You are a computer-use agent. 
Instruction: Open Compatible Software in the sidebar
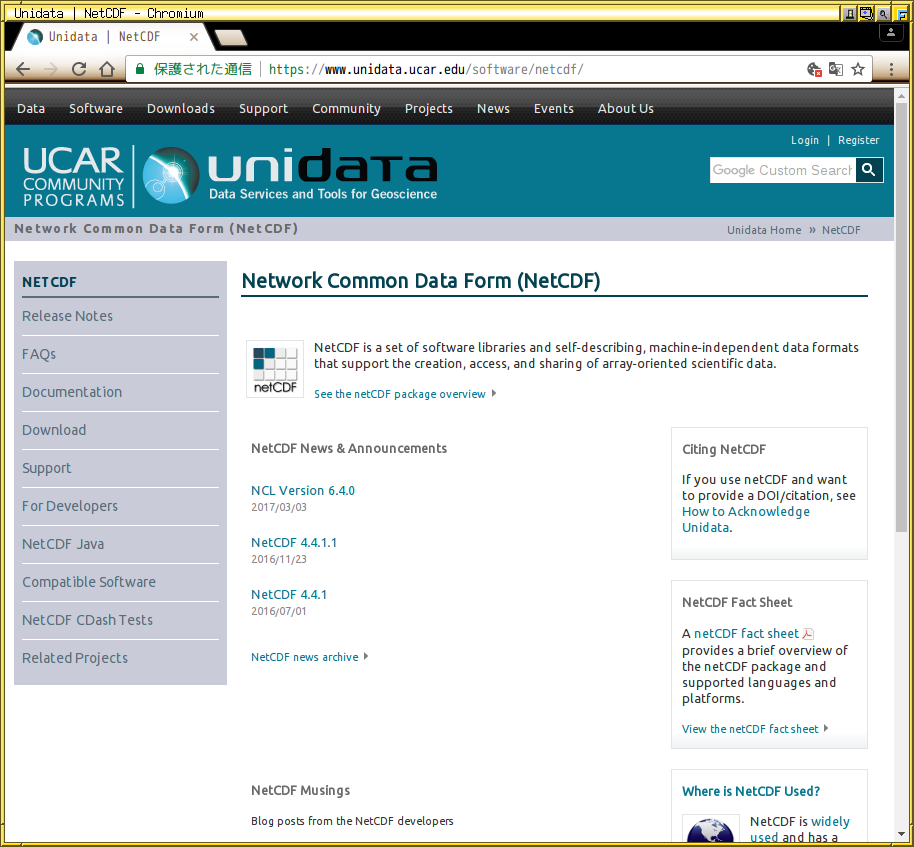click(89, 582)
